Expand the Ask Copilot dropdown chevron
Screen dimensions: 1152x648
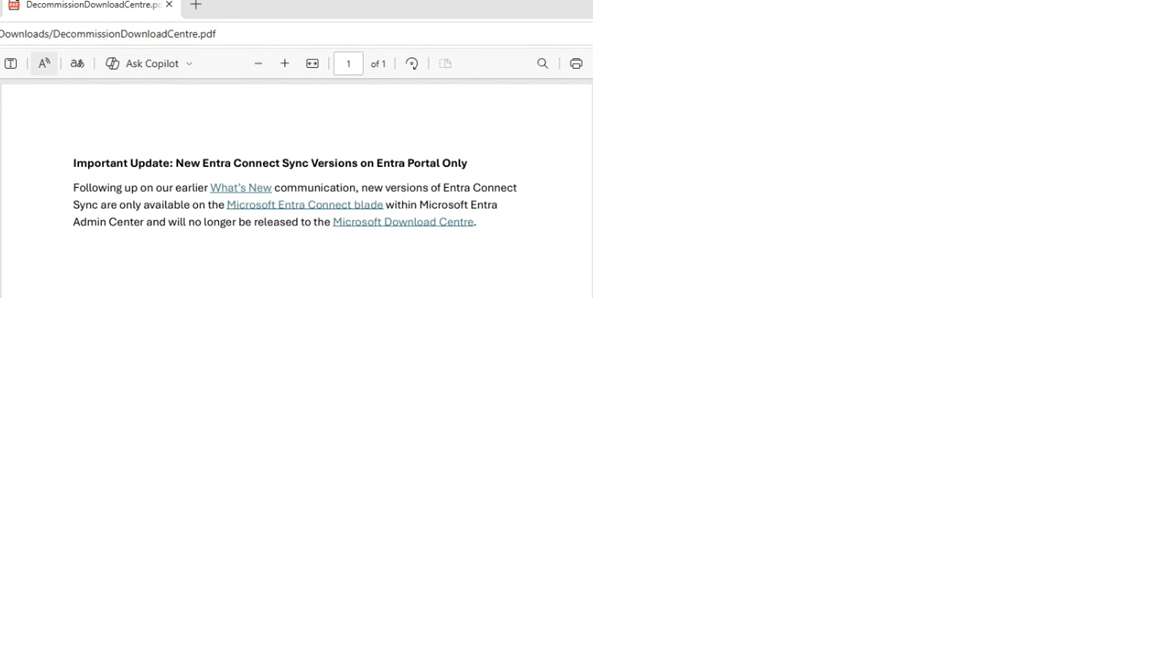pyautogui.click(x=189, y=64)
